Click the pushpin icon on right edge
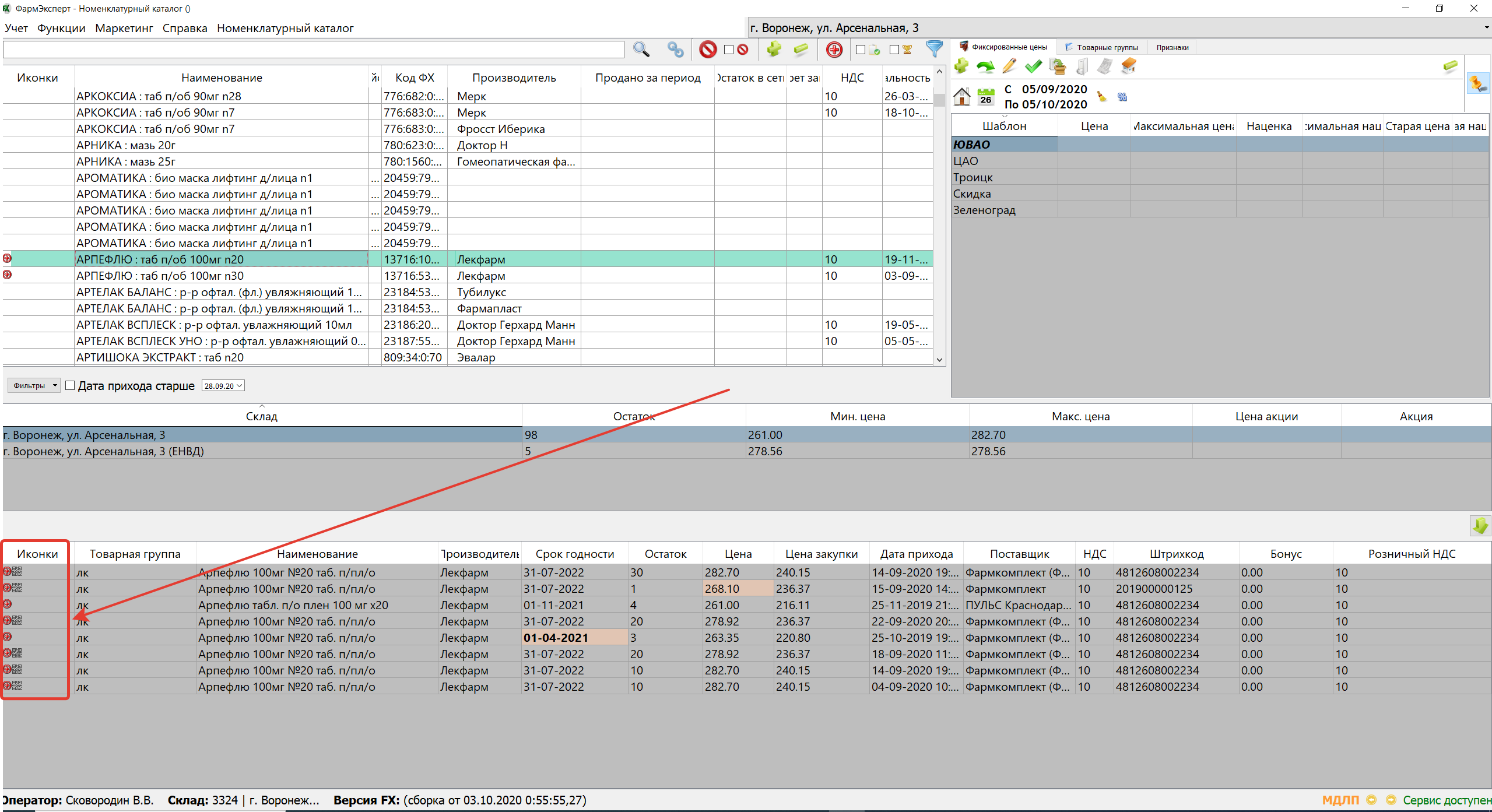This screenshot has height=812, width=1492. [1477, 83]
